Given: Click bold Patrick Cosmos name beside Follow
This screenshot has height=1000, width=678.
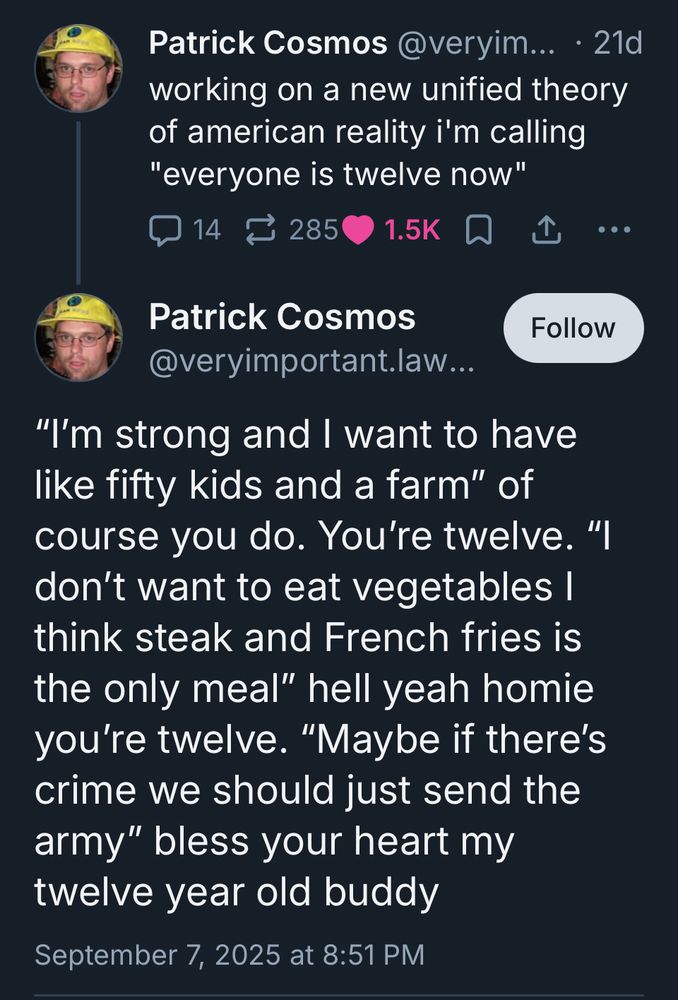Looking at the screenshot, I should click(x=281, y=317).
